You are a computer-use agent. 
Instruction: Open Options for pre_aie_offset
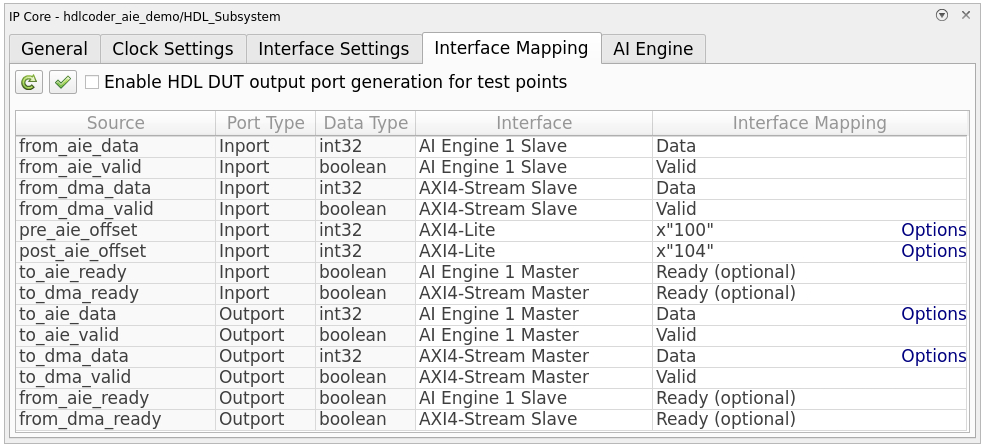click(933, 230)
